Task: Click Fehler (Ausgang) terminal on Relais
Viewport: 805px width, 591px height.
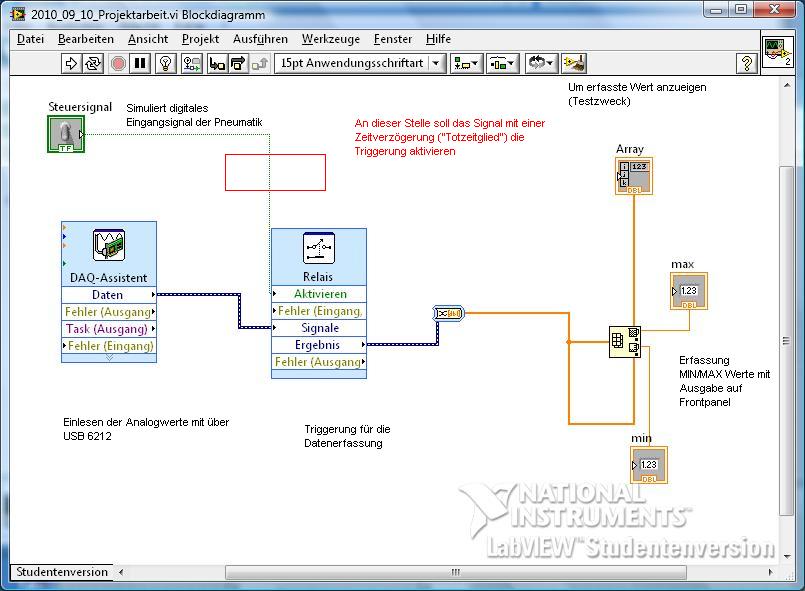Action: [319, 361]
